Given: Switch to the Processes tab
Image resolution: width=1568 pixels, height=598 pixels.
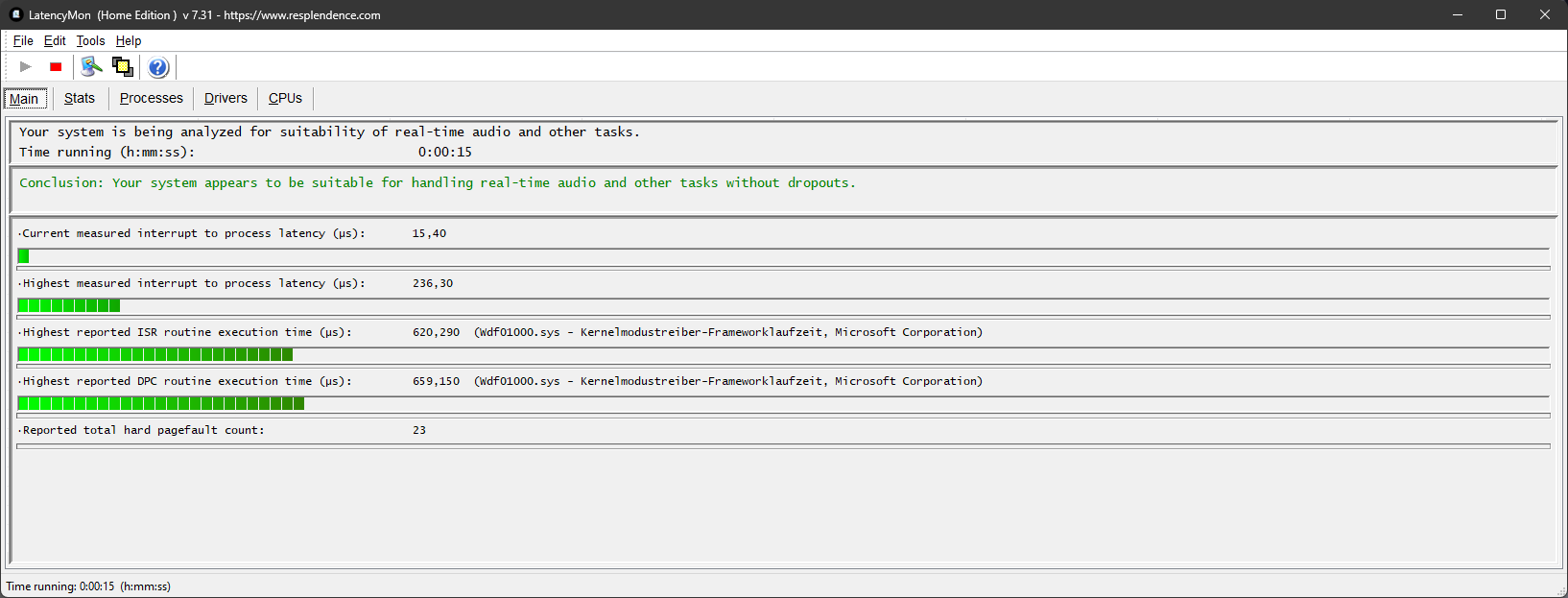Looking at the screenshot, I should pyautogui.click(x=152, y=98).
